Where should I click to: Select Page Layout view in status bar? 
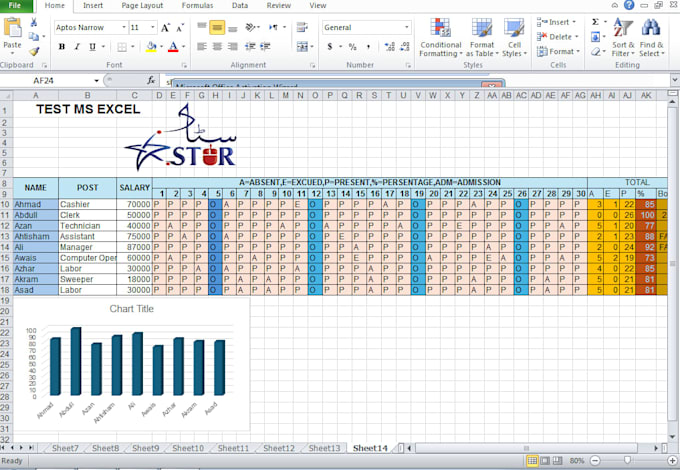[545, 460]
